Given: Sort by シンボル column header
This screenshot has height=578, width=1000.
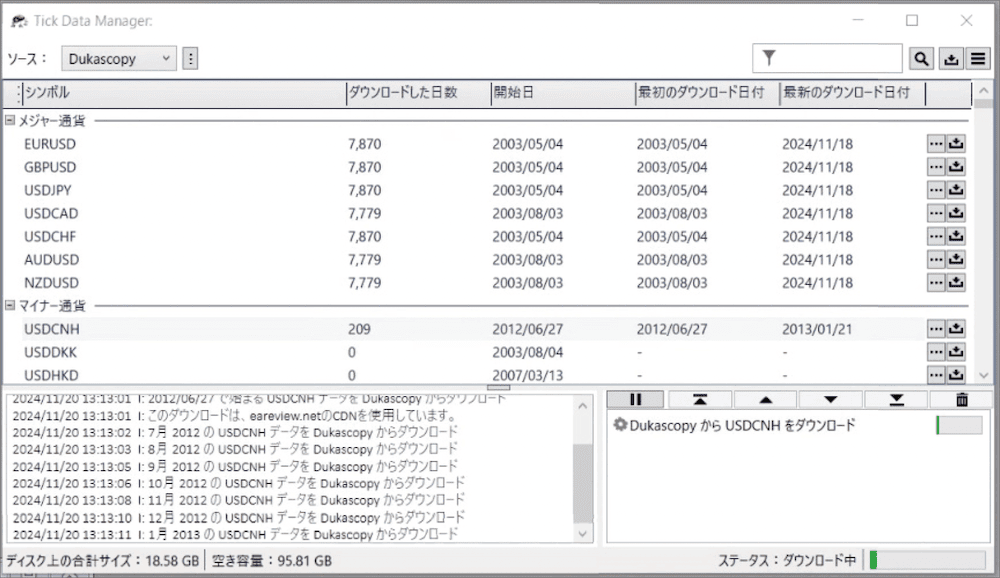Looking at the screenshot, I should (x=184, y=93).
